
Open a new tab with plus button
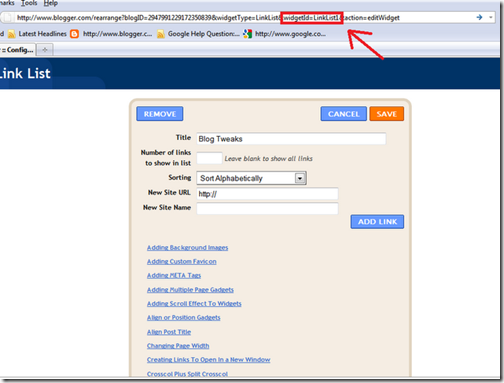tap(45, 50)
